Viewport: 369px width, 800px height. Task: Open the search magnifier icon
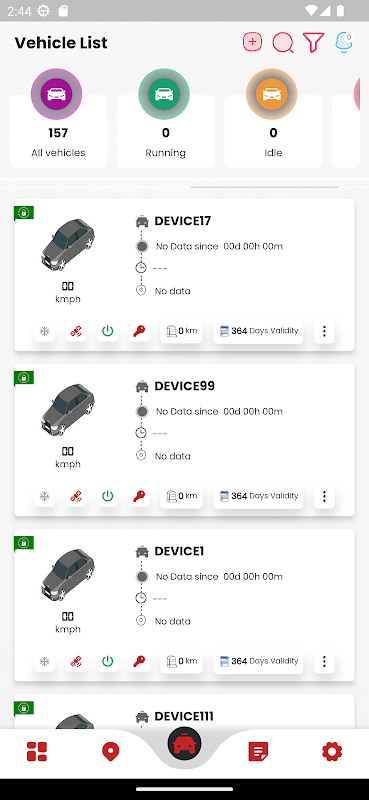[x=283, y=43]
